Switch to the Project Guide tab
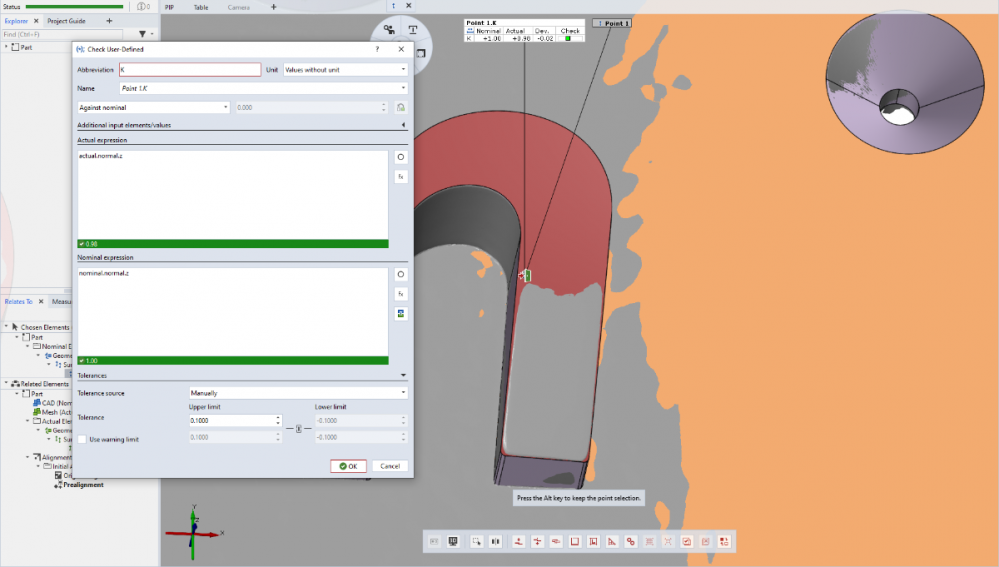999x567 pixels. point(68,20)
